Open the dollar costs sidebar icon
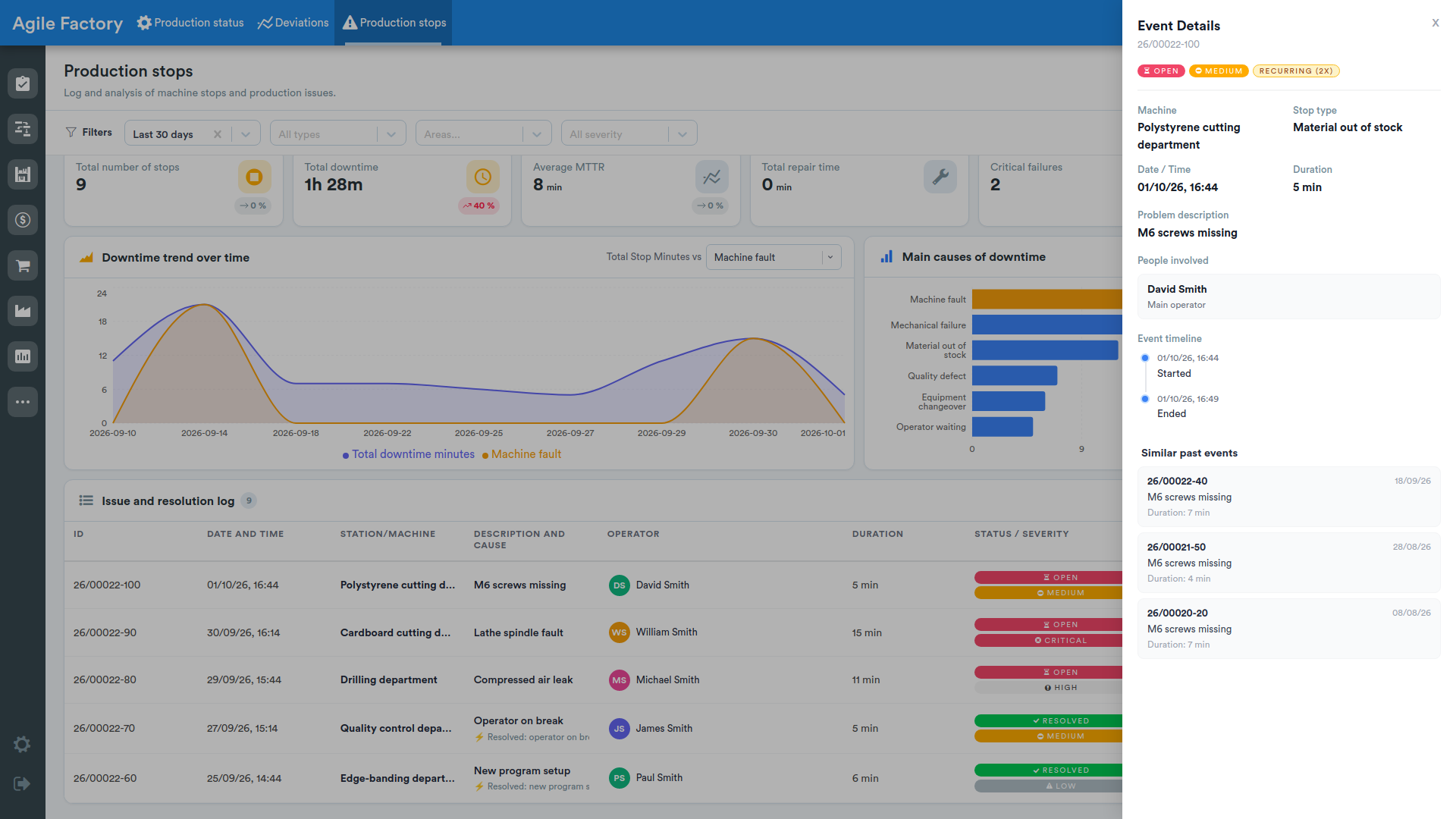This screenshot has height=819, width=1456. (23, 220)
